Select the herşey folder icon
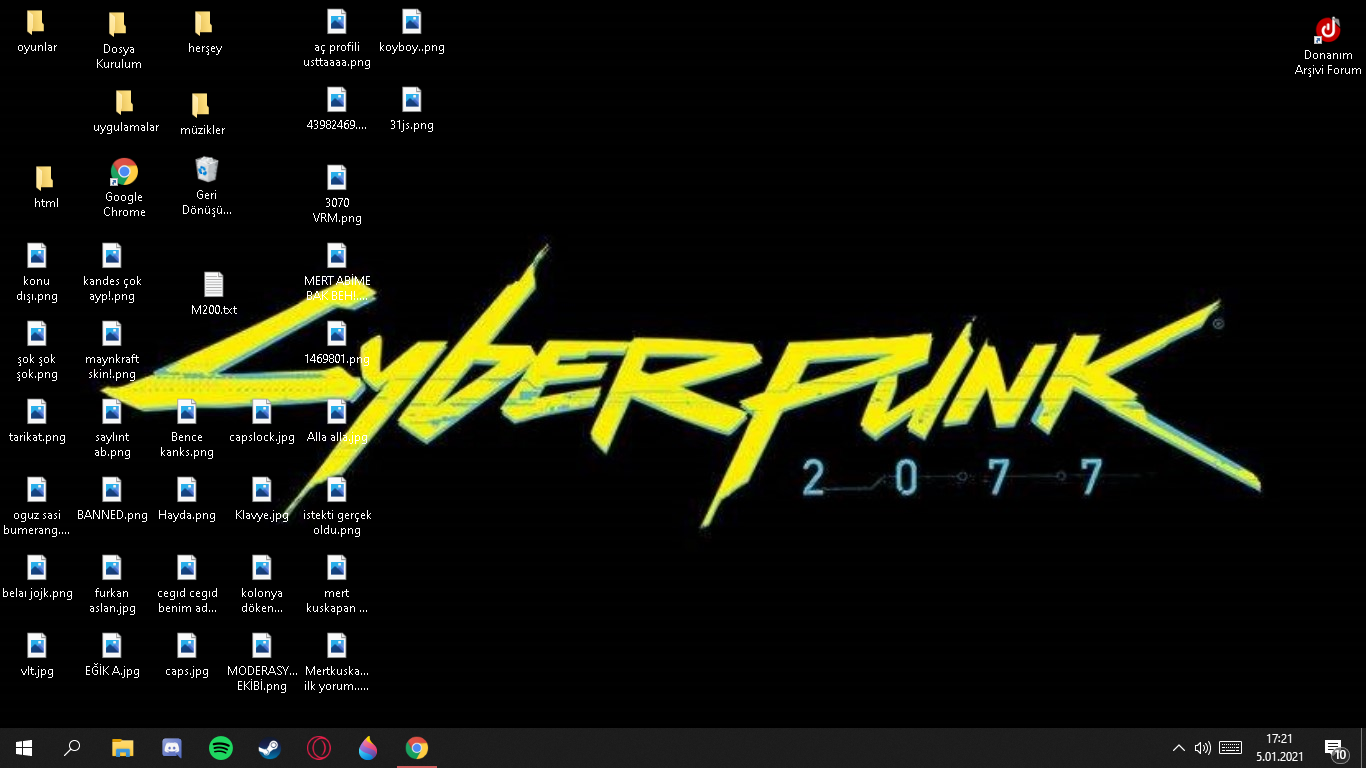Screen dimensions: 1366x768 [204, 32]
